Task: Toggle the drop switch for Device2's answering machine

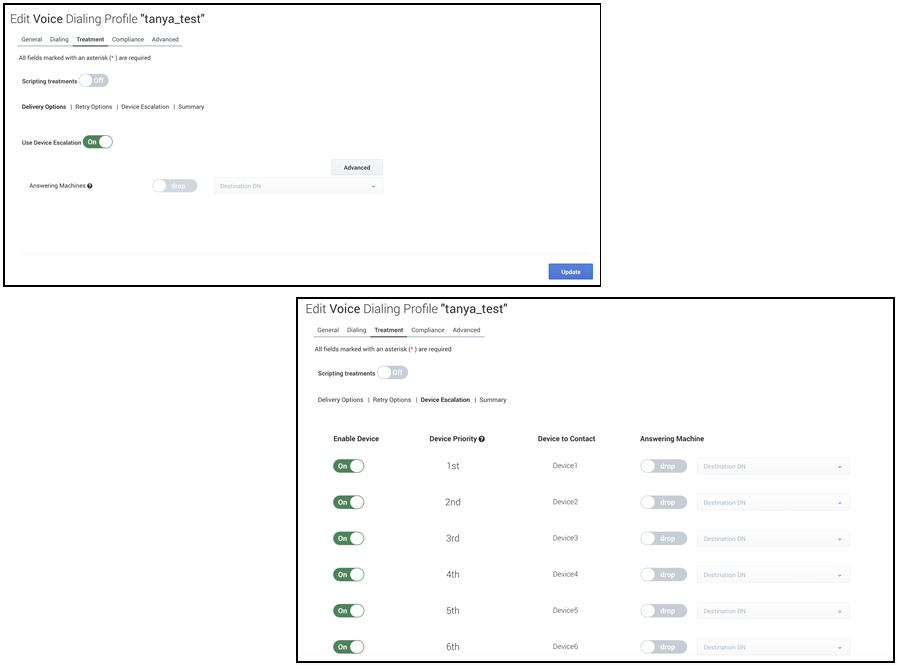Action: pyautogui.click(x=663, y=502)
